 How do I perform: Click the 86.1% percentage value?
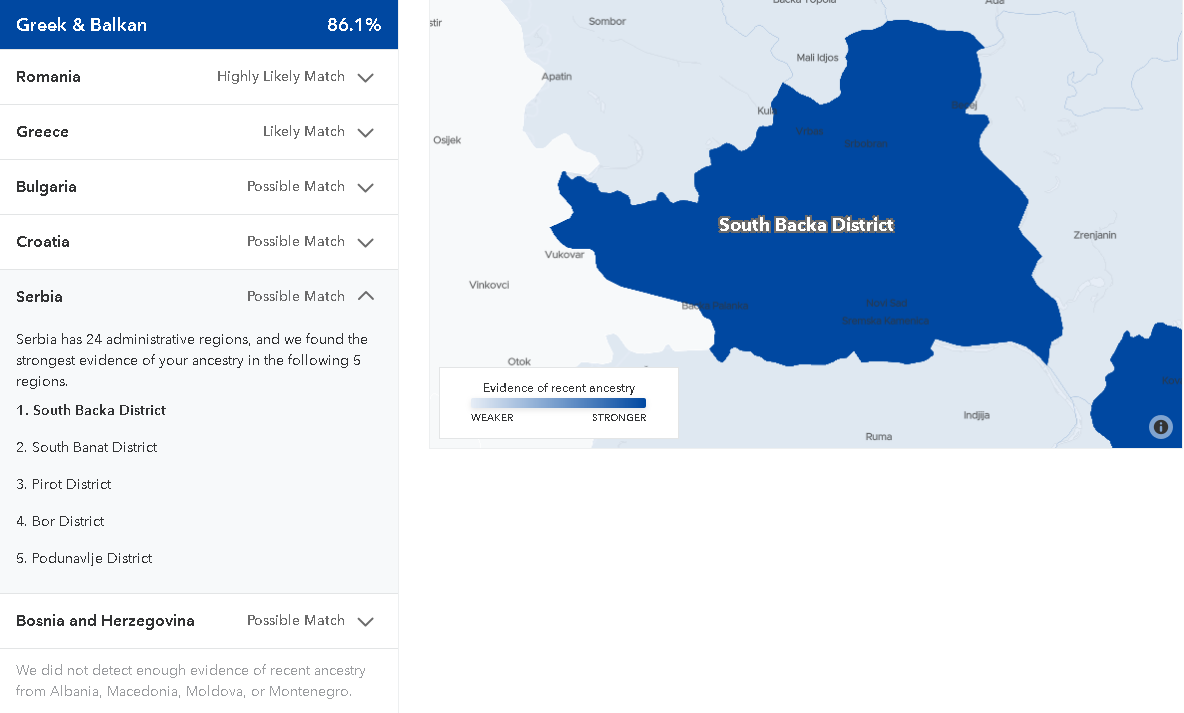tap(354, 24)
